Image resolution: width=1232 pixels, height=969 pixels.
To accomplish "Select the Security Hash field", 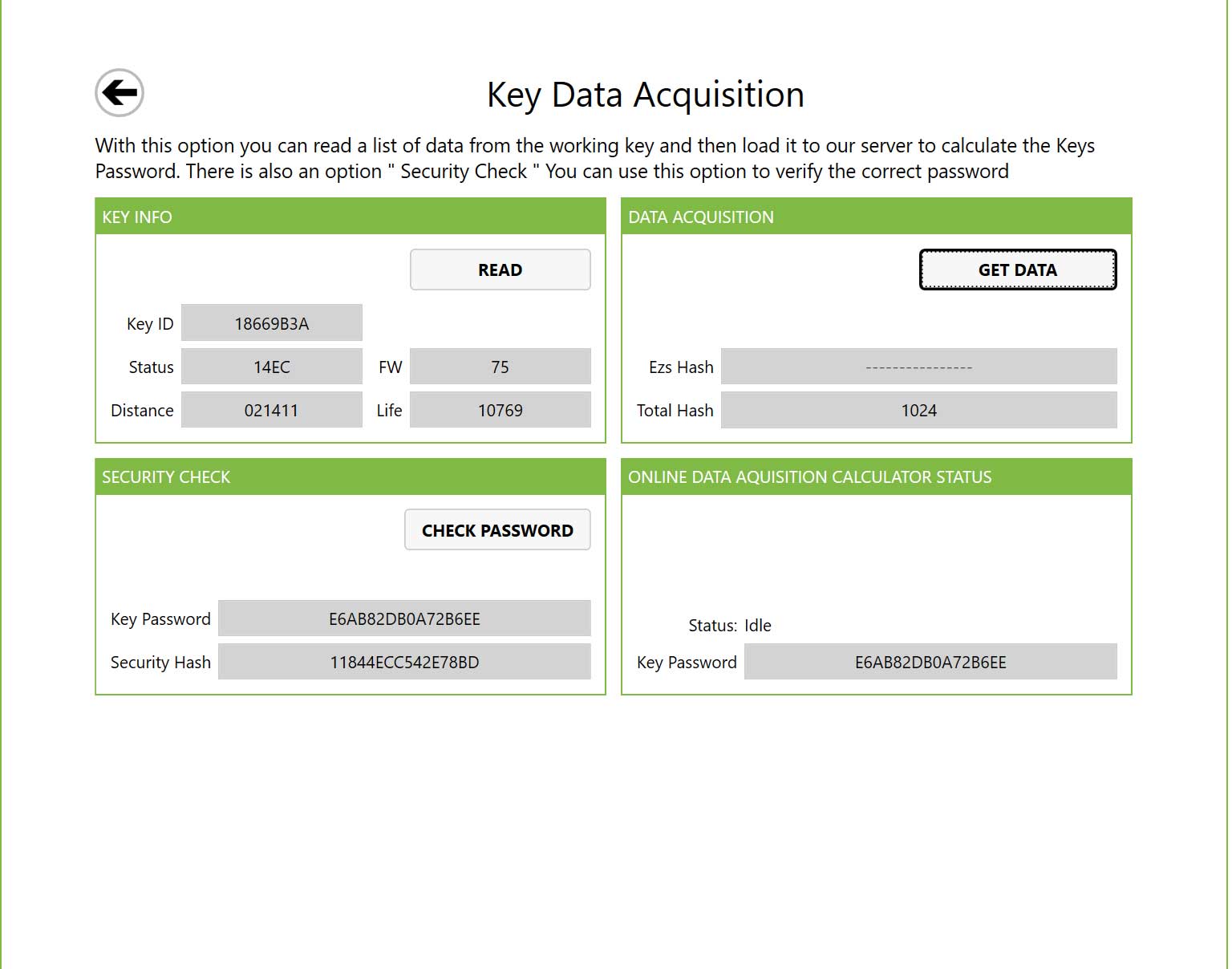I will pos(404,662).
